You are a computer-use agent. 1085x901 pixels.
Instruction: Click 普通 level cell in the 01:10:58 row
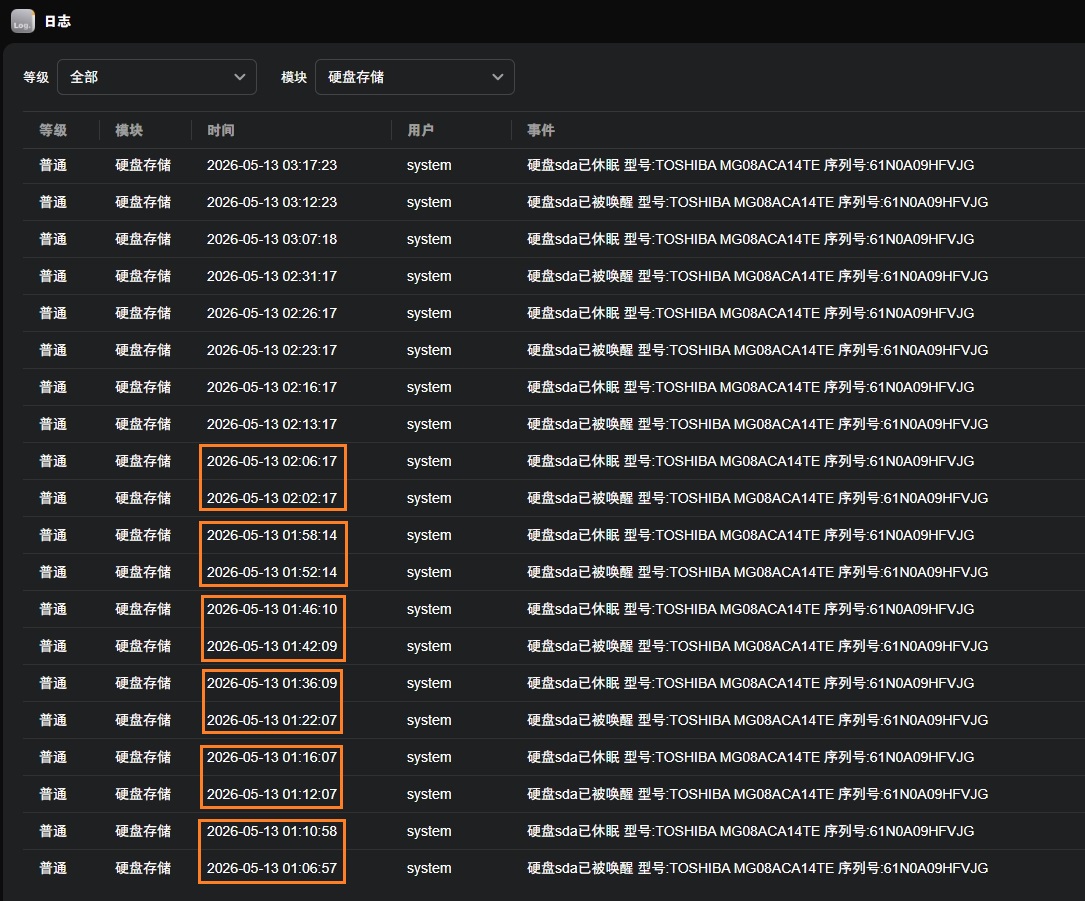pos(53,832)
